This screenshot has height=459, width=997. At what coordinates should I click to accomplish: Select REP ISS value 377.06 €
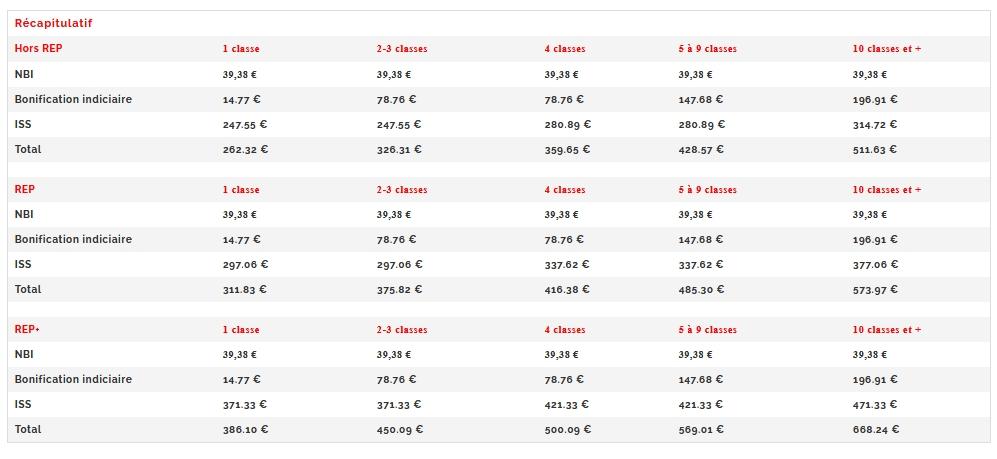875,264
